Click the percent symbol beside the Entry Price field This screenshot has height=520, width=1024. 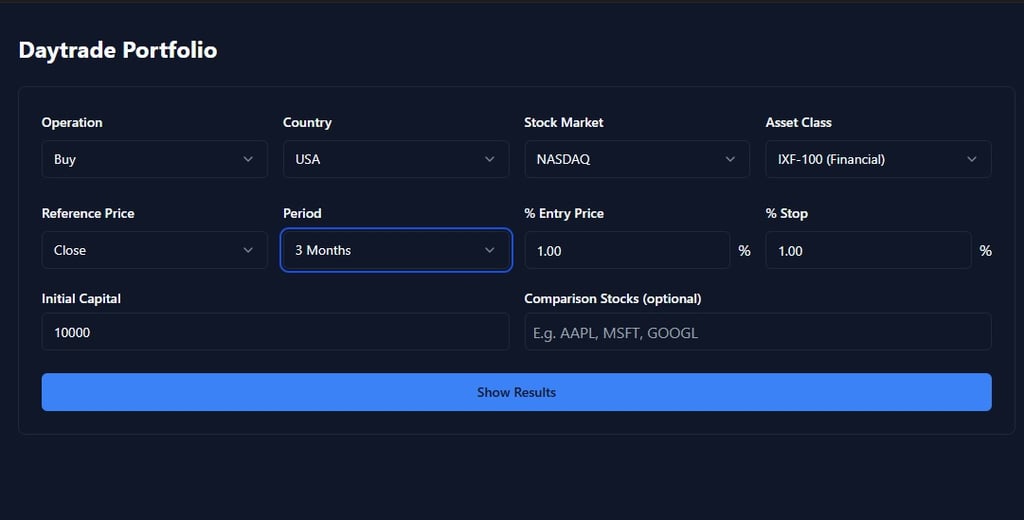(x=744, y=251)
